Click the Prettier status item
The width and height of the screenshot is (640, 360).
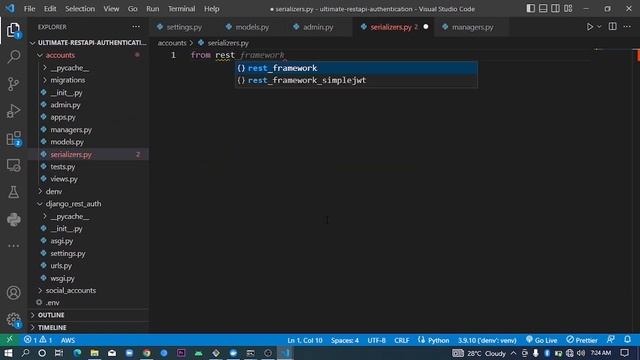click(582, 340)
